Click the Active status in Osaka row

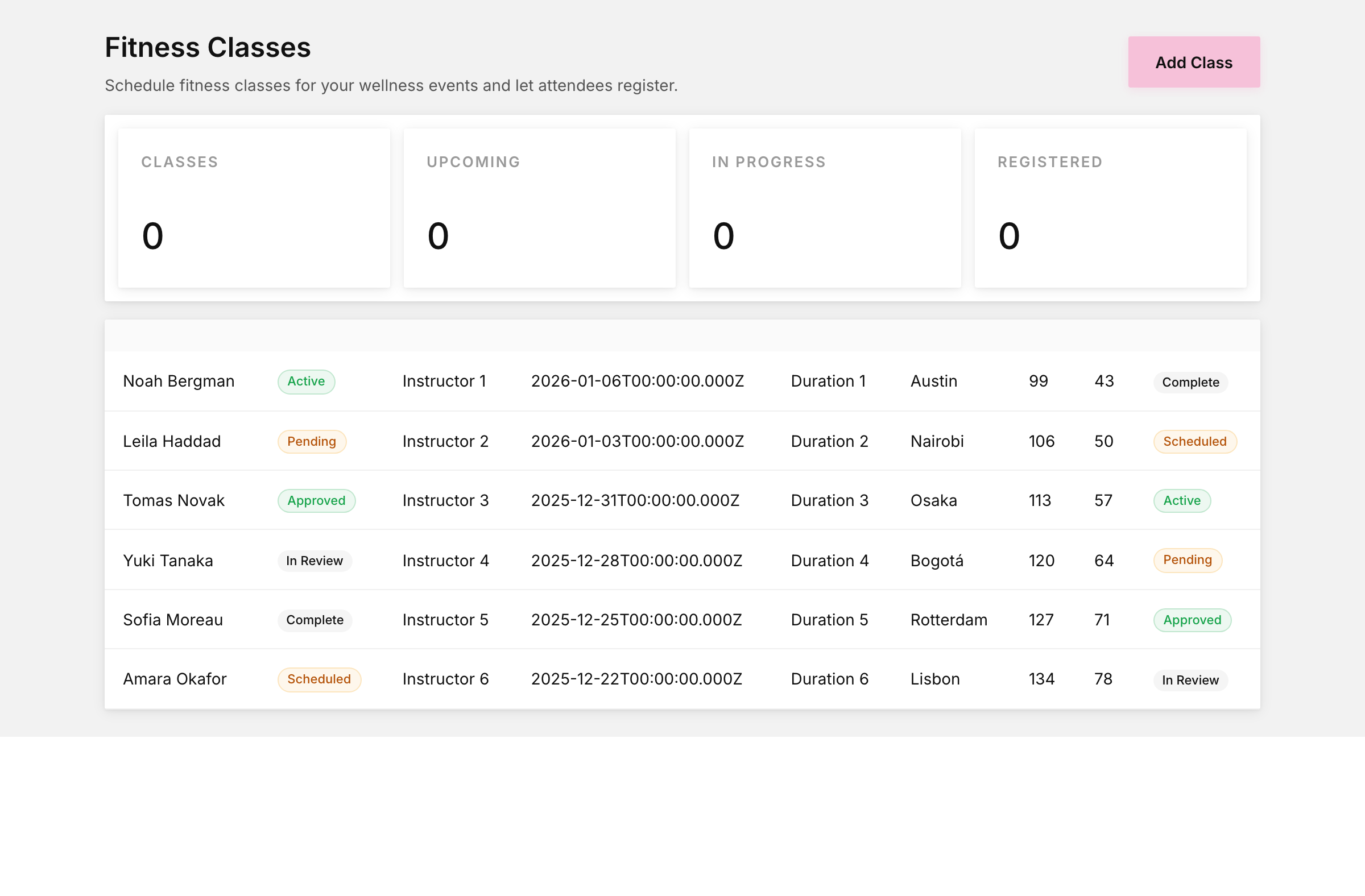pos(1182,500)
